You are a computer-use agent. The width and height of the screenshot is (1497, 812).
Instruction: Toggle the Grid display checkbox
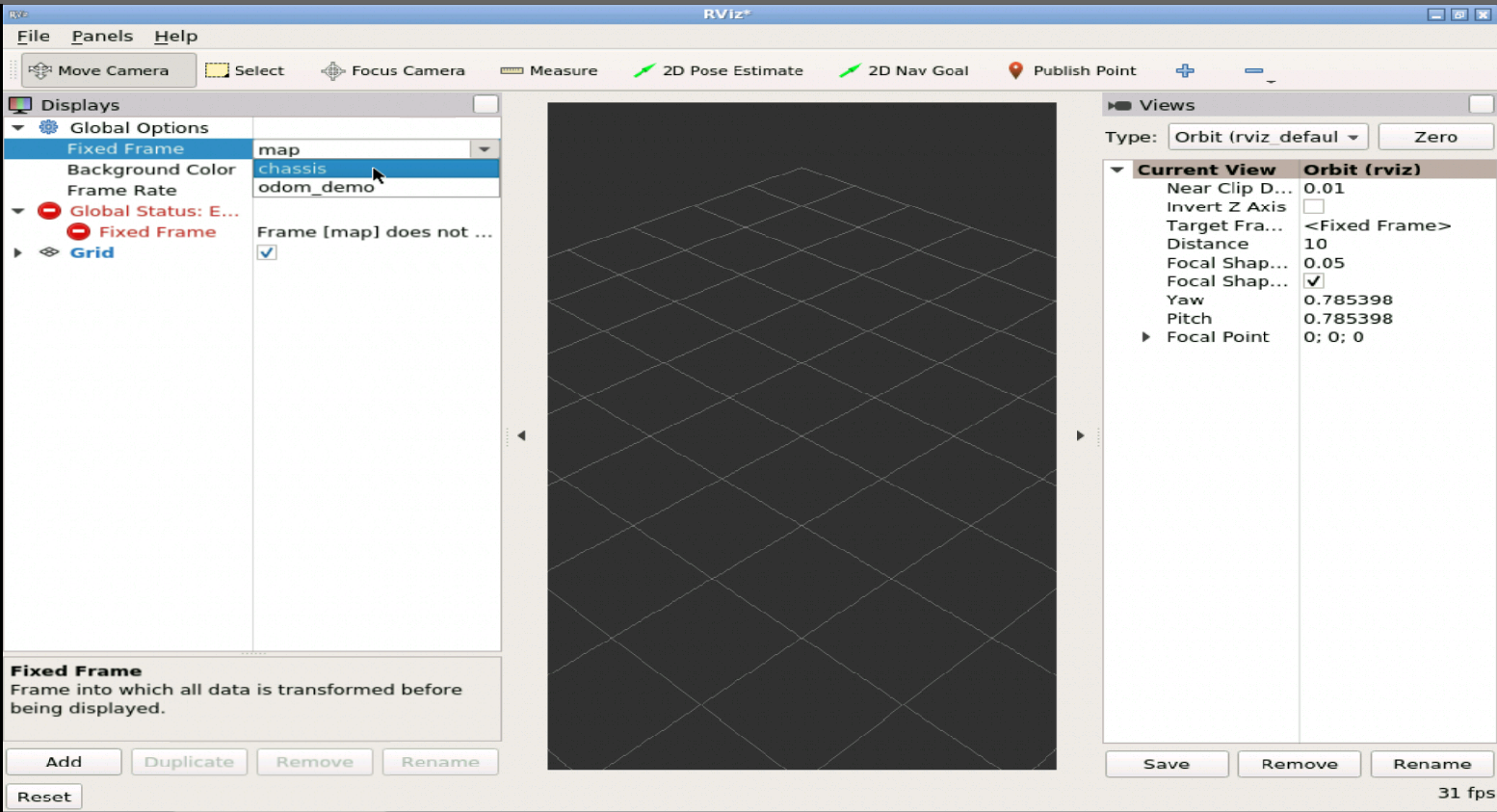pos(267,252)
